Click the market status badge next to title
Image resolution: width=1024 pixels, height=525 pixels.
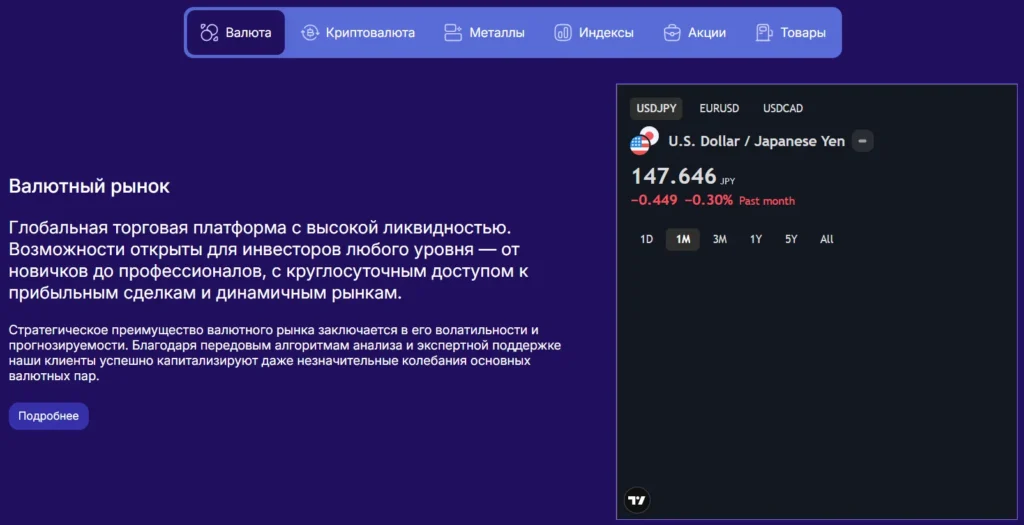click(x=863, y=141)
